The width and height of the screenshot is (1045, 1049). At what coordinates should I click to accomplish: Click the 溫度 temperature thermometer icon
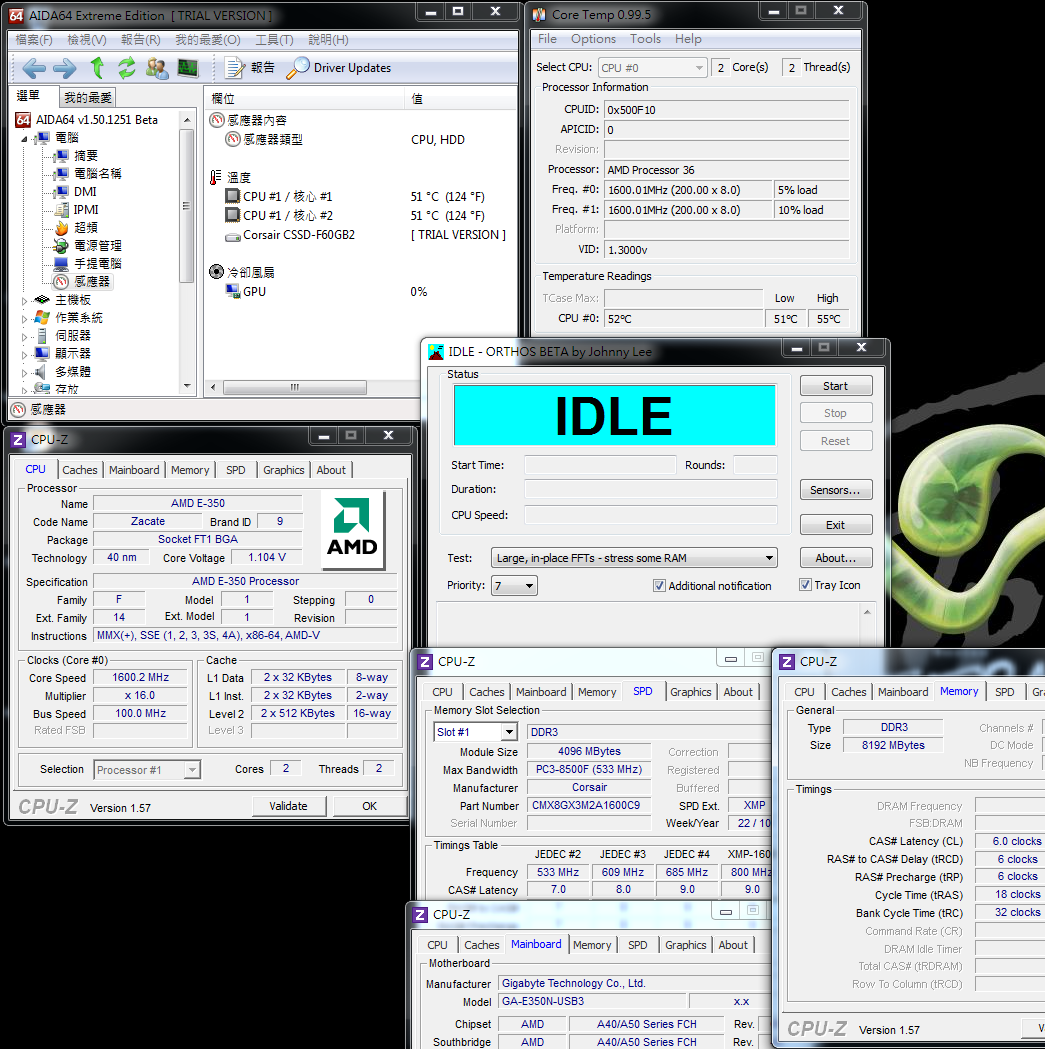[215, 177]
